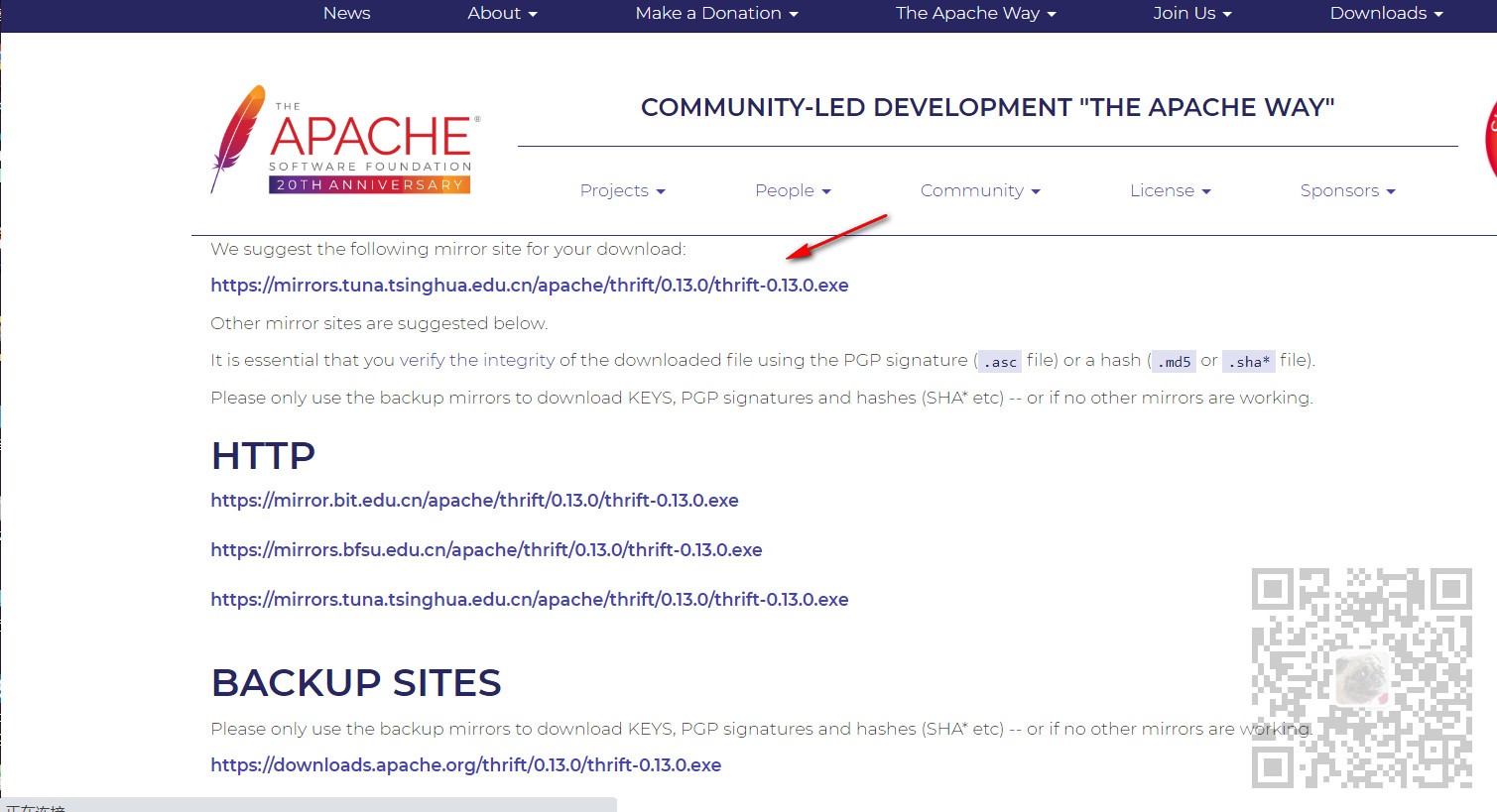This screenshot has width=1497, height=812.
Task: Click 'Other mirror sites are suggested below.' text
Action: pos(379,323)
